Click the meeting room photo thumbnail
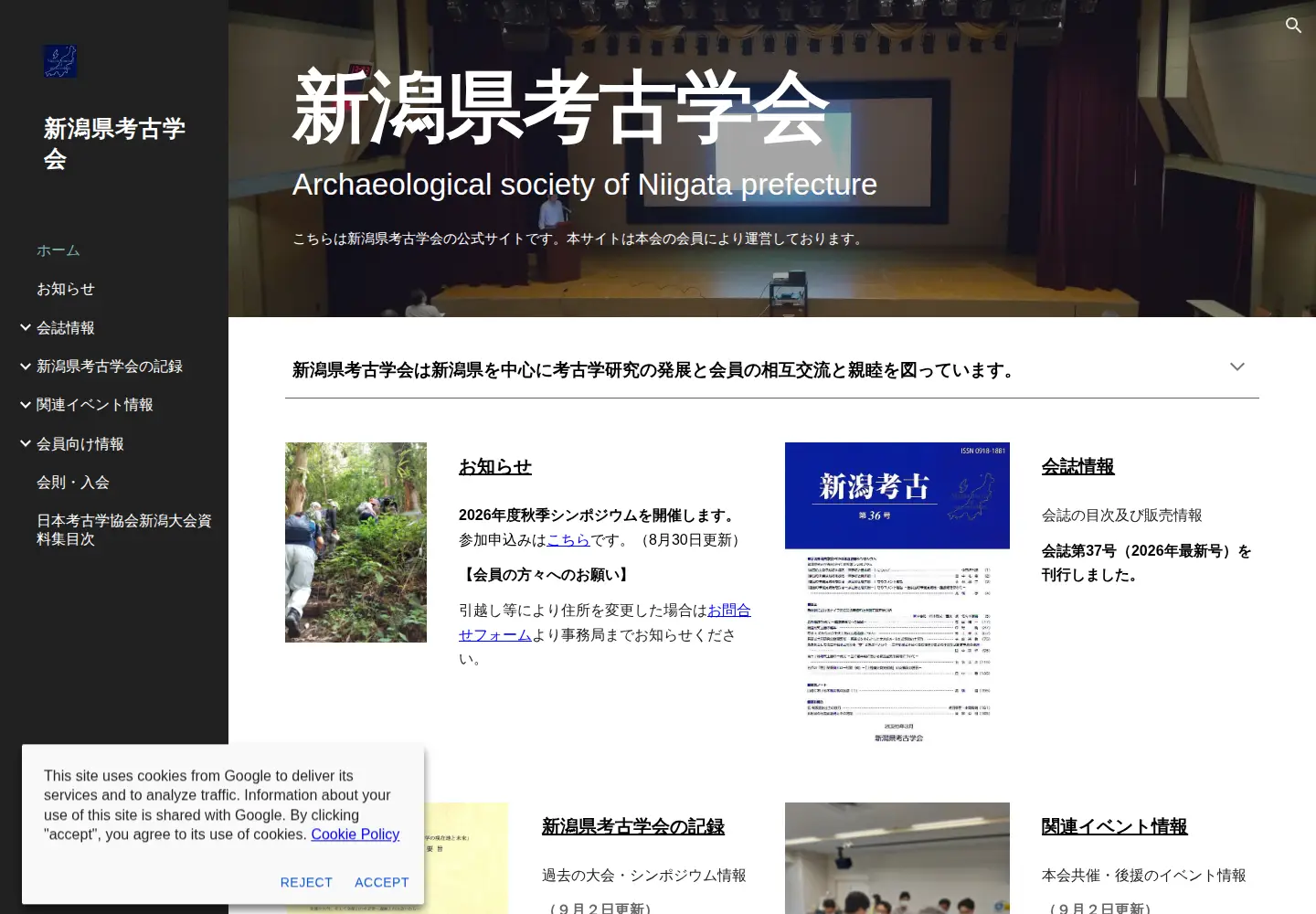1316x914 pixels. coord(897,858)
